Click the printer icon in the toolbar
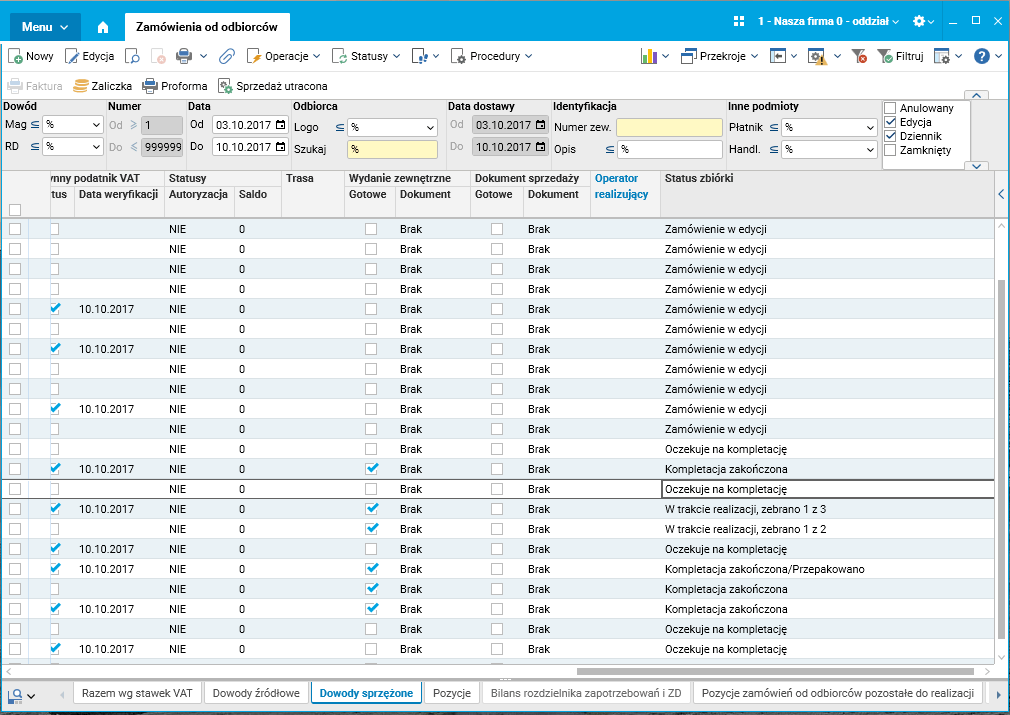 [184, 57]
